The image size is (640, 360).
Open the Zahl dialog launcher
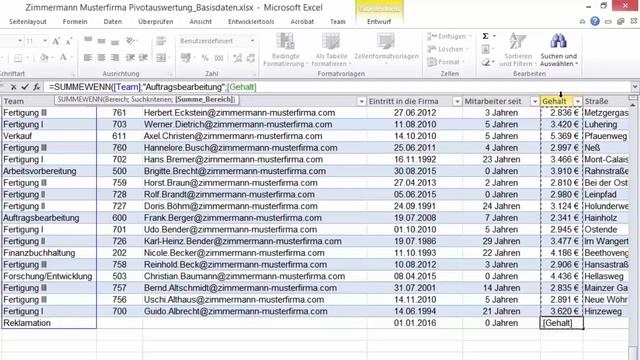point(253,74)
